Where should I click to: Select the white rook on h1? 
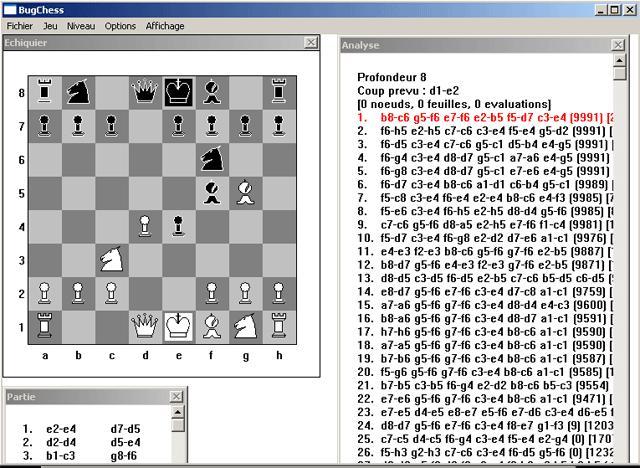(x=279, y=327)
